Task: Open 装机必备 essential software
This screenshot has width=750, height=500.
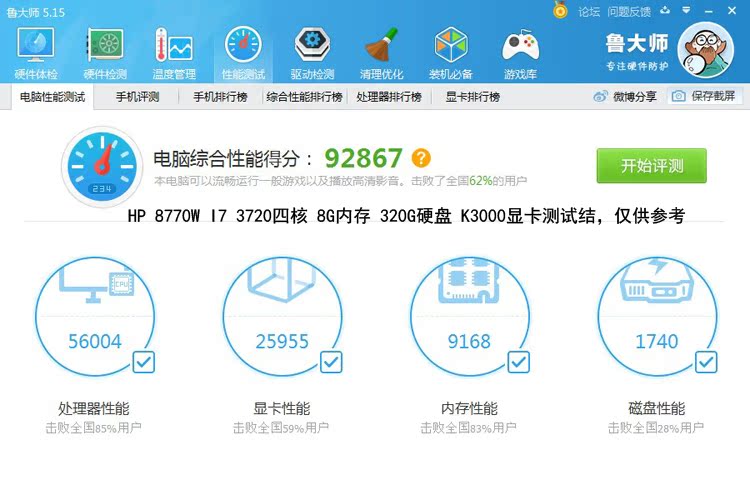Action: tap(451, 53)
